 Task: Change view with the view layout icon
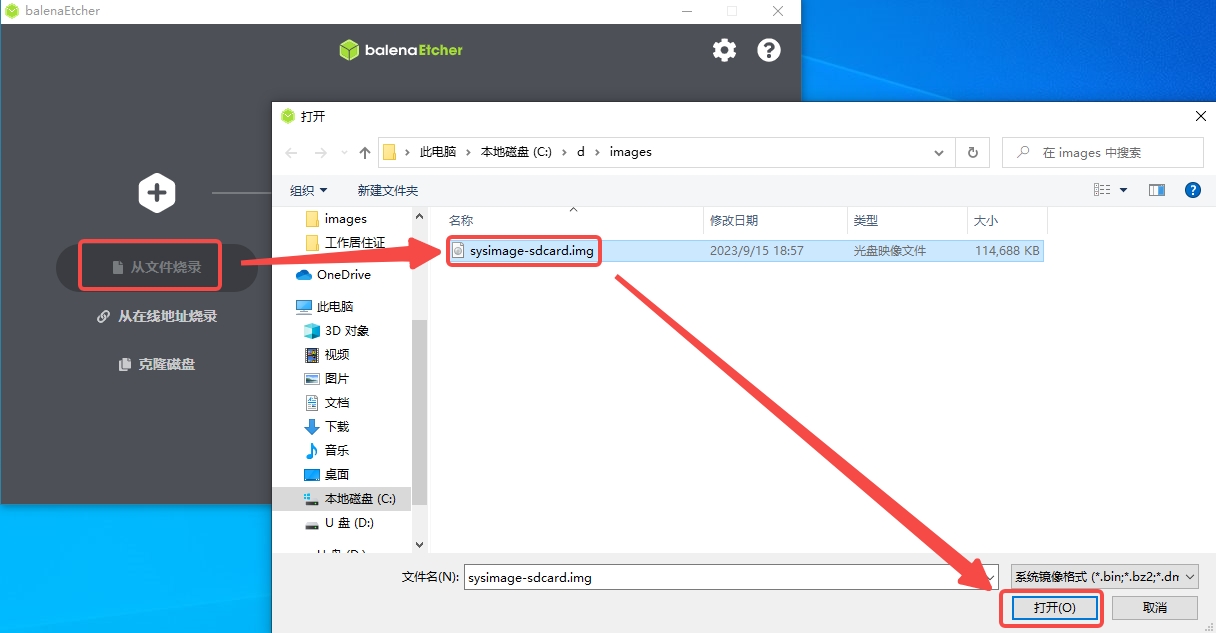(x=1102, y=190)
